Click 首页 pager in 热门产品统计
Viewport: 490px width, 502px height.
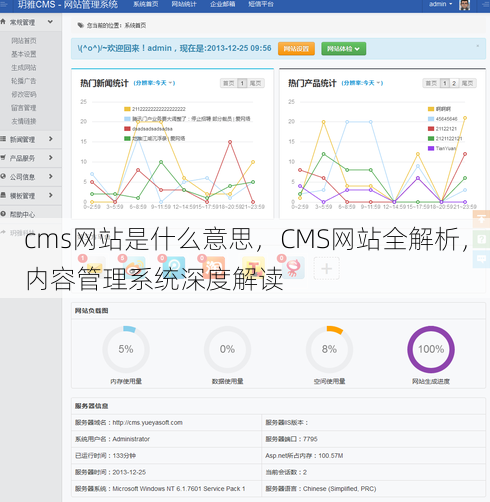pos(431,83)
